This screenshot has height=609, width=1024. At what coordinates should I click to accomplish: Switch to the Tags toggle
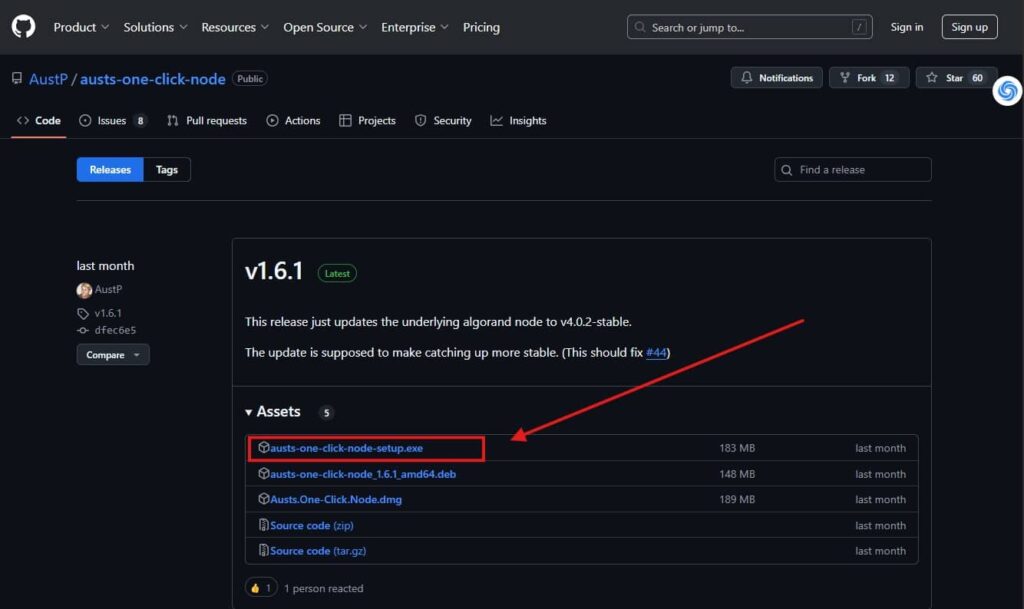167,170
